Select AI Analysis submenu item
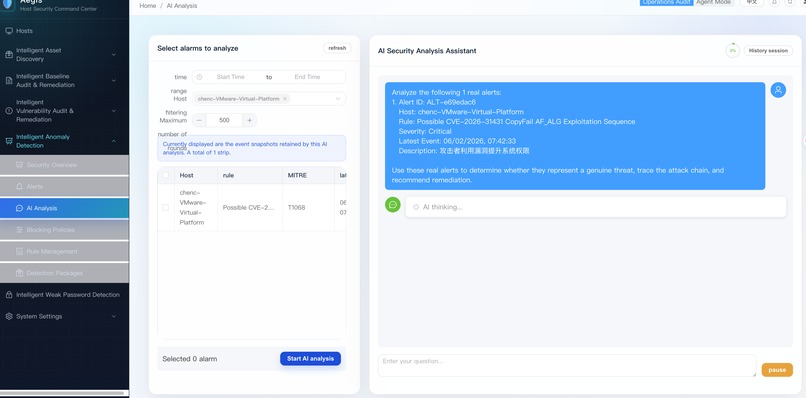Screen dimensions: 806x398 pos(64,208)
